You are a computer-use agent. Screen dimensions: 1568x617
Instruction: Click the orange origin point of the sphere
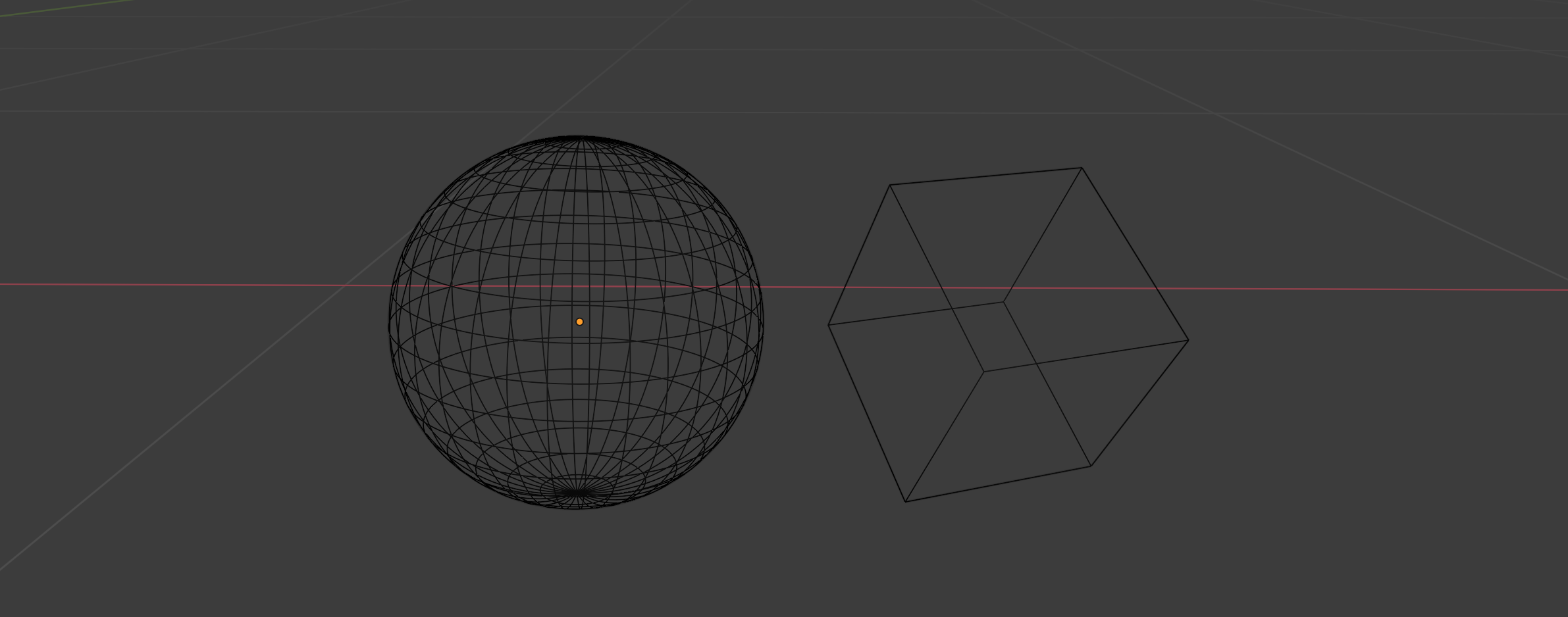(x=579, y=322)
